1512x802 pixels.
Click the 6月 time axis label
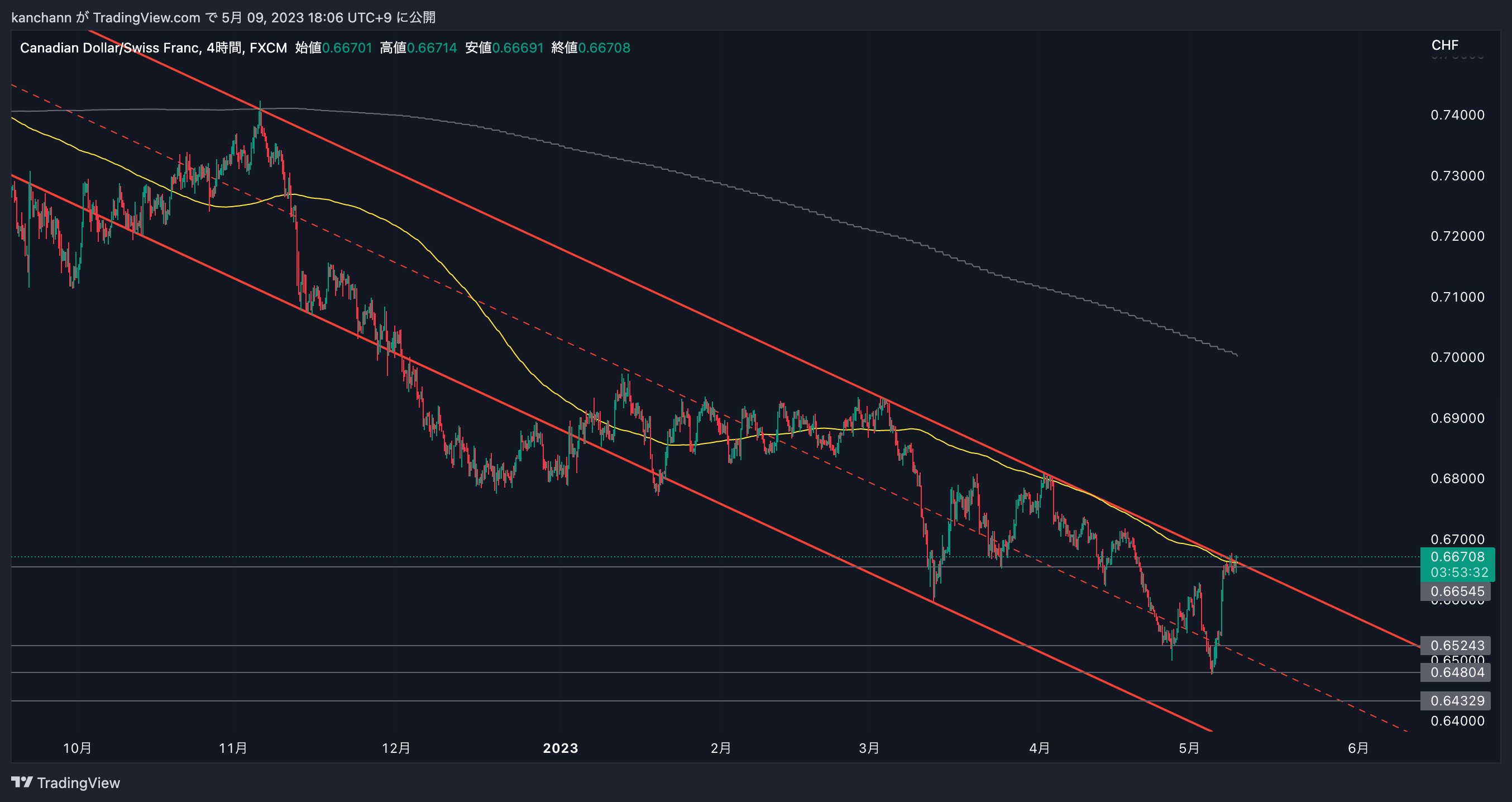point(1358,748)
